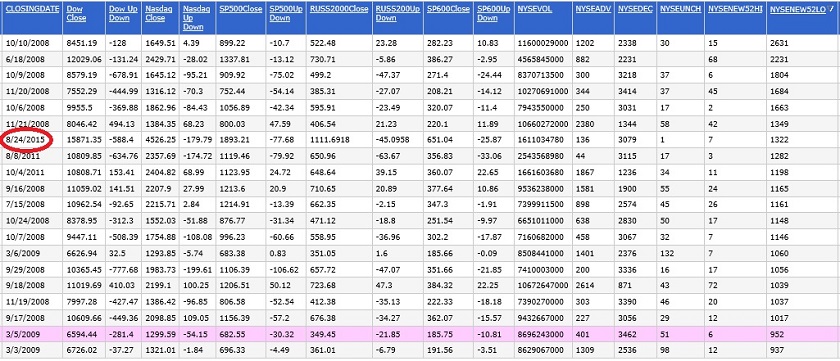This screenshot has width=840, height=361.
Task: Click the sort arrow icon beside NYSENEW52LO
Action: click(x=831, y=9)
